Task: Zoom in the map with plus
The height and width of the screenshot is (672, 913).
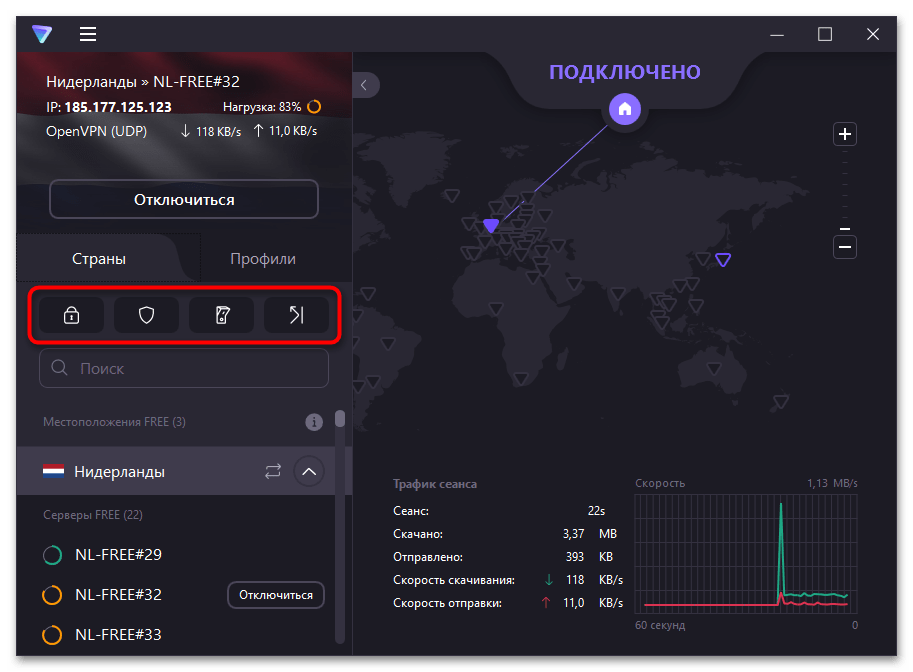Action: coord(845,134)
